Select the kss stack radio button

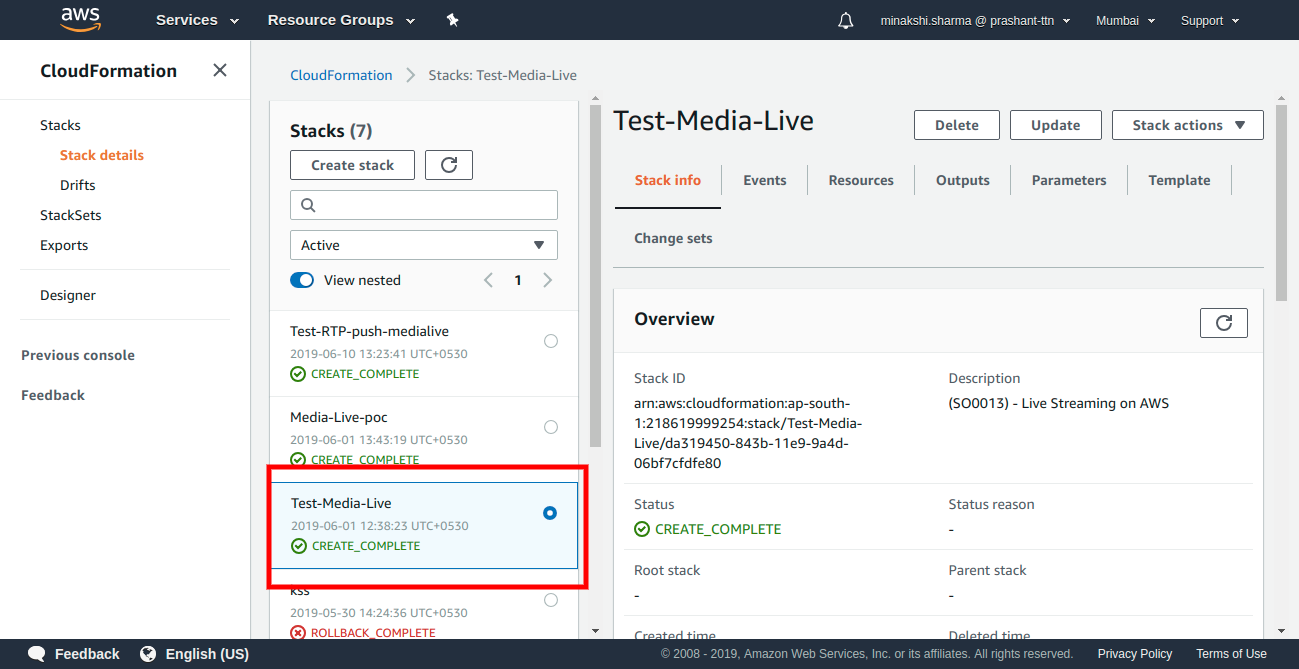pos(551,600)
